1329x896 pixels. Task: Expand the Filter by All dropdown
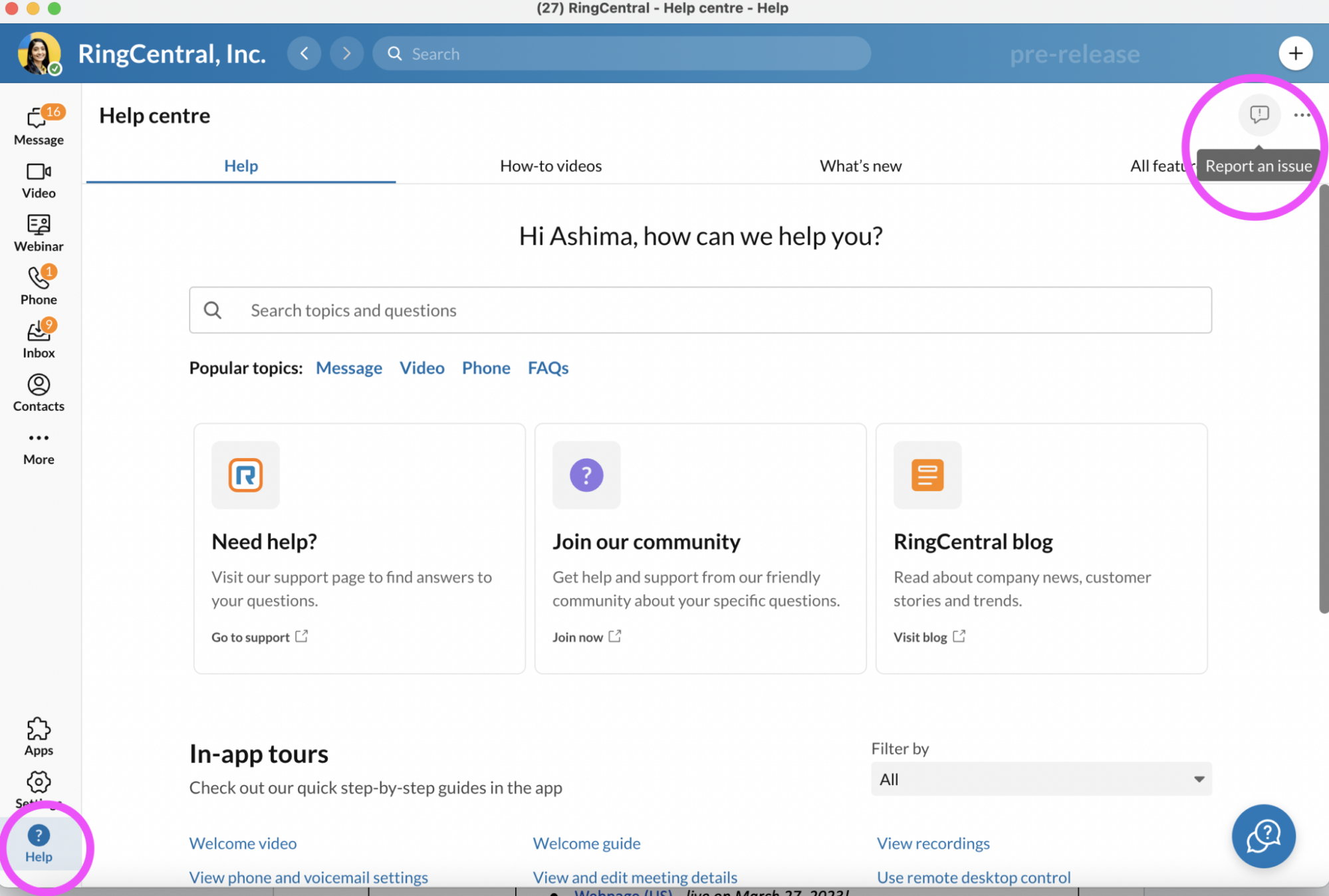[1040, 779]
